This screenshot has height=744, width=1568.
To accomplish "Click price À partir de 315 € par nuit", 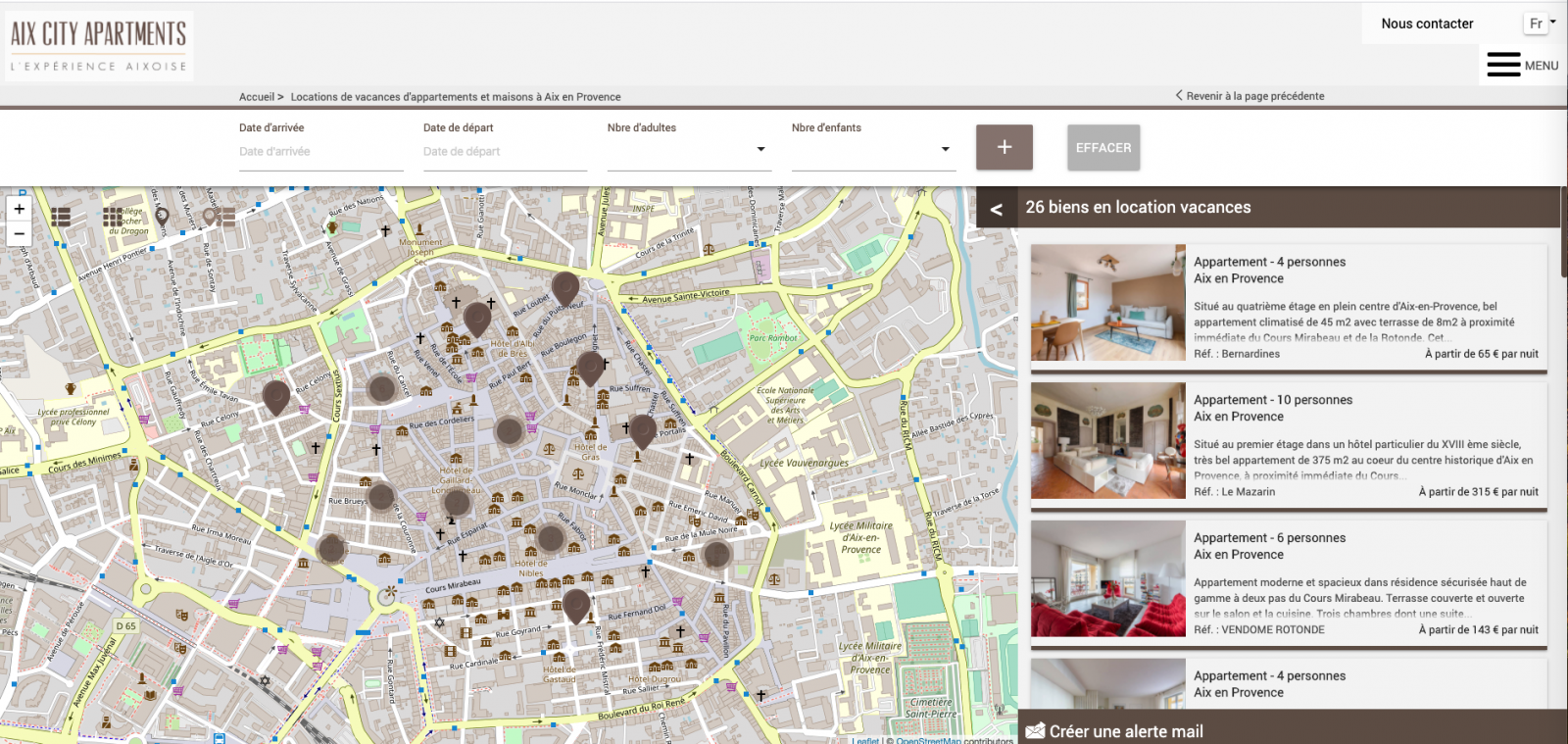I will point(1479,492).
